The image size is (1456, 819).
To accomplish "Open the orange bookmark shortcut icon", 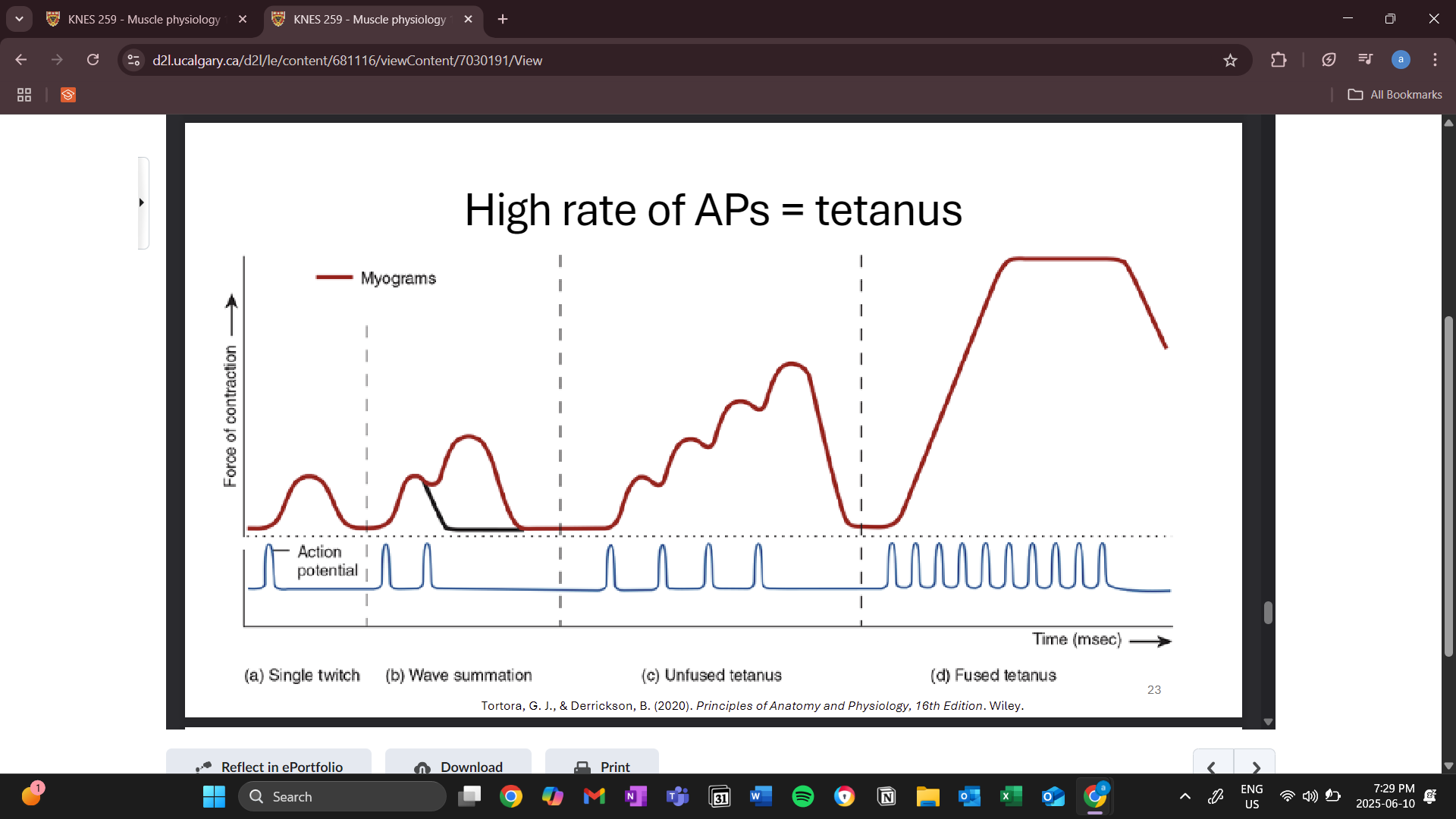I will click(68, 95).
